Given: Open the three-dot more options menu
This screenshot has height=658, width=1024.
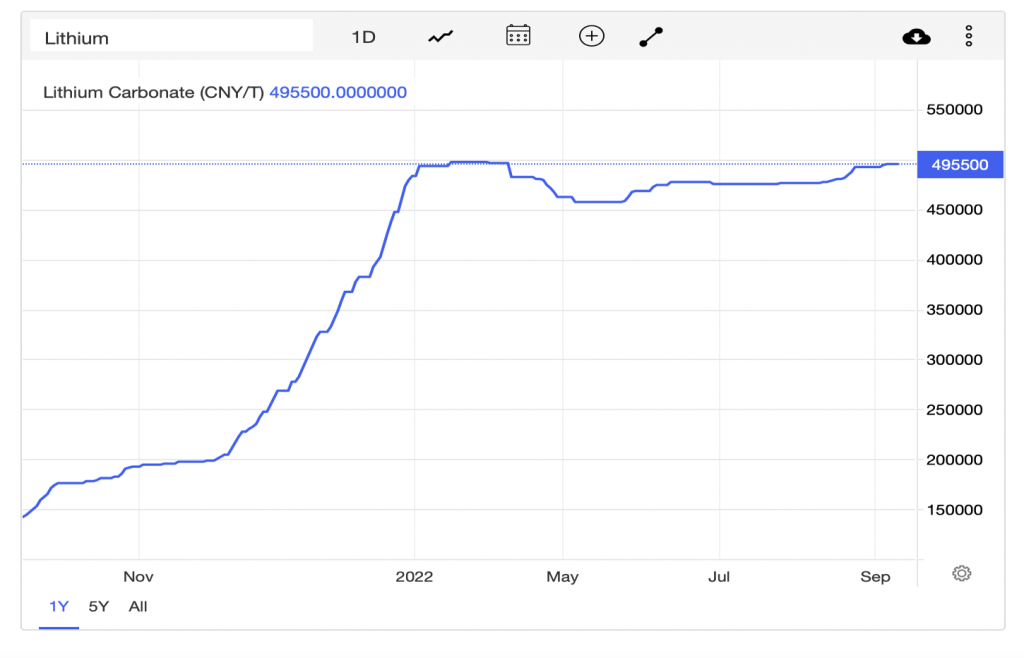Looking at the screenshot, I should pyautogui.click(x=969, y=37).
